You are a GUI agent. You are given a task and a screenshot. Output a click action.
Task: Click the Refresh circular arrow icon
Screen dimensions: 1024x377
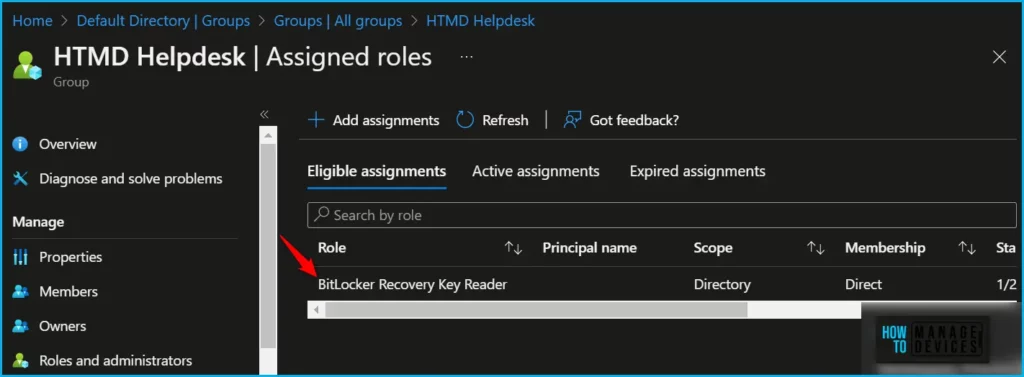coord(465,120)
